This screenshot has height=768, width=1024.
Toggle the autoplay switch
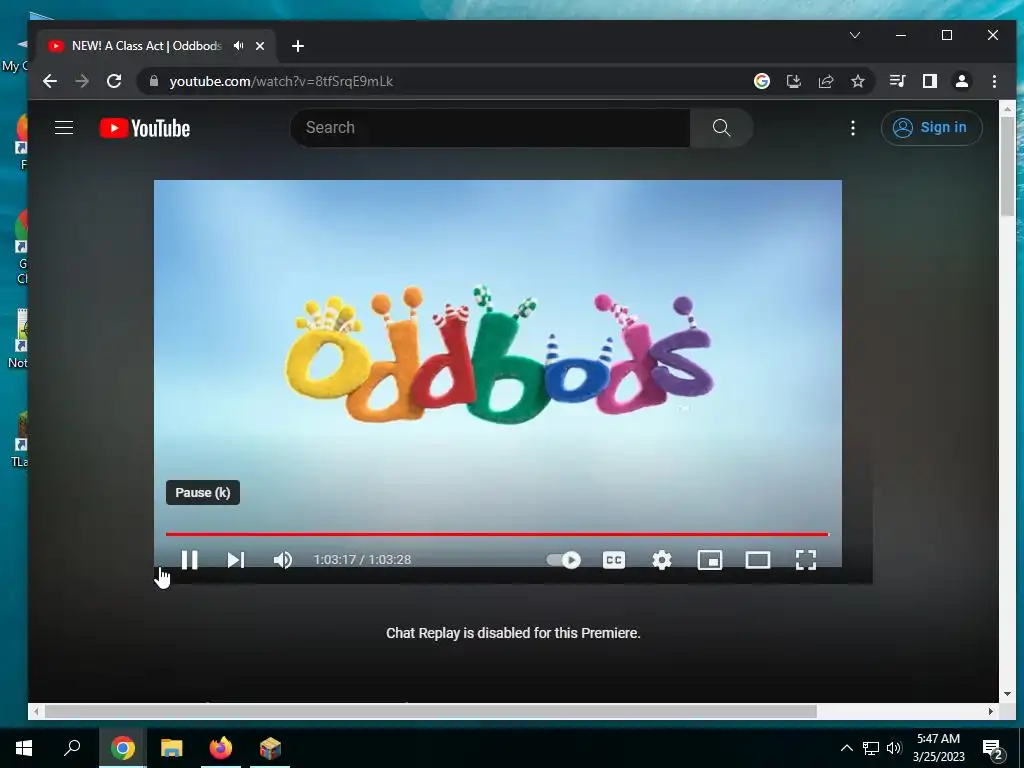pos(564,560)
